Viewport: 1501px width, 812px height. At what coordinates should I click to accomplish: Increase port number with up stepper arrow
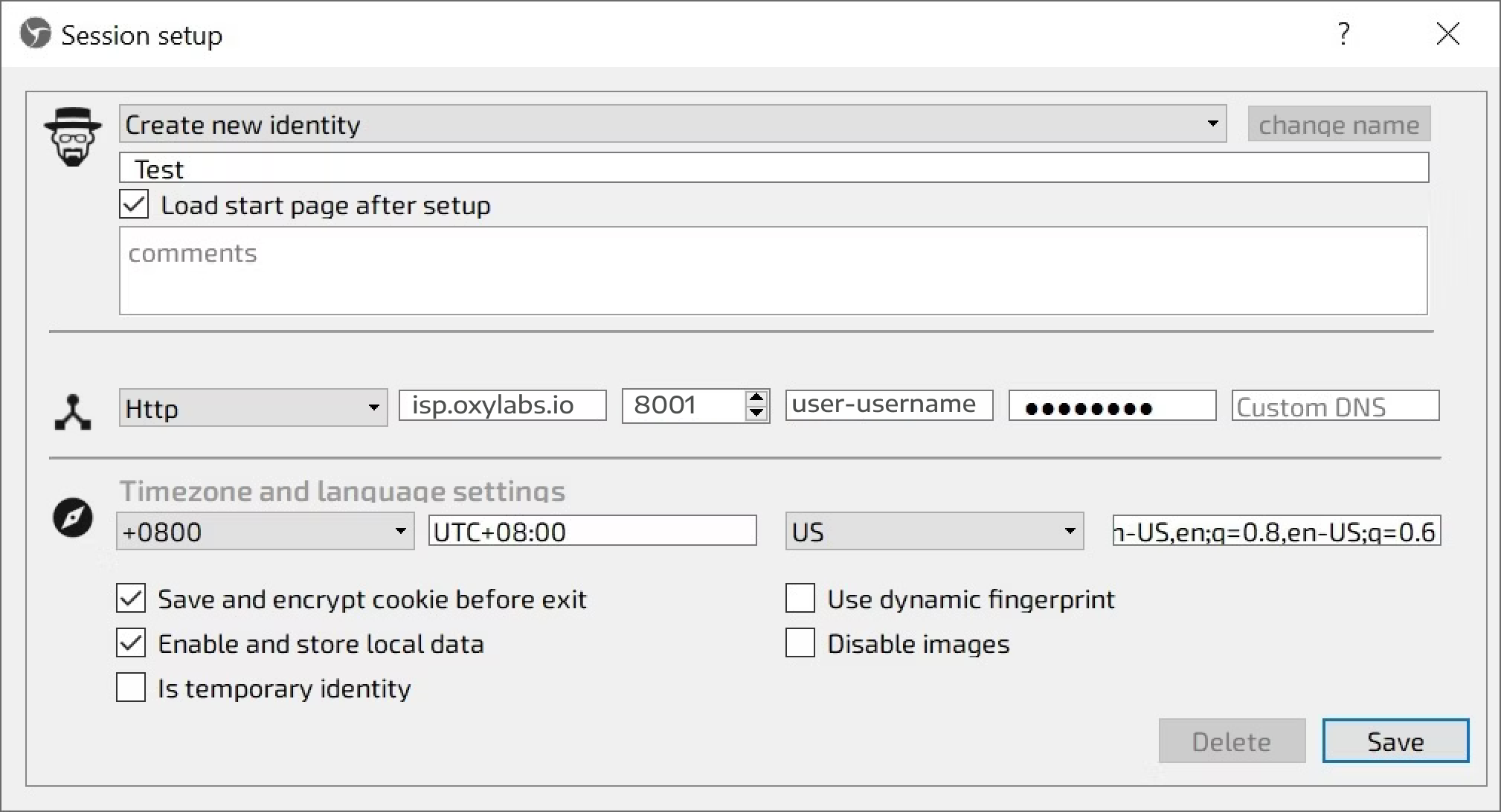click(x=756, y=398)
